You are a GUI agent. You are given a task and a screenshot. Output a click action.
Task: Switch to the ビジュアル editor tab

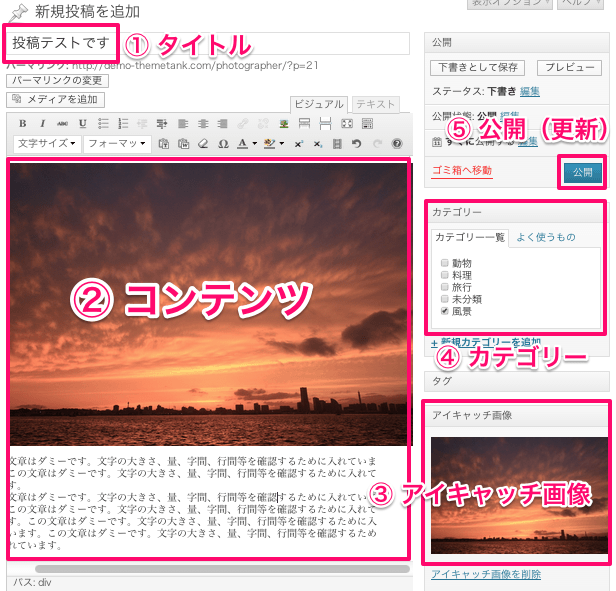pyautogui.click(x=319, y=105)
